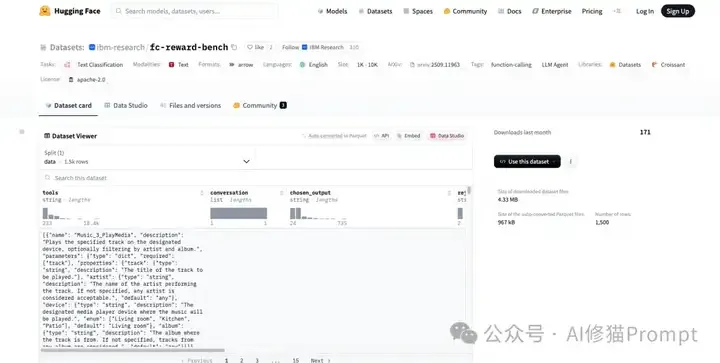Open the Community nav item in the header
This screenshot has width=720, height=363.
(x=465, y=11)
